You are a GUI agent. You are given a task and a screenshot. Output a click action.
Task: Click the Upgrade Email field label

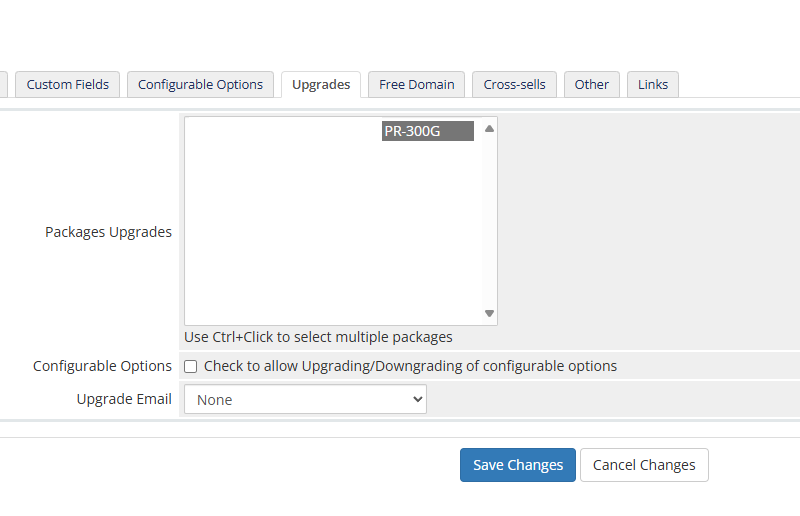tap(124, 399)
